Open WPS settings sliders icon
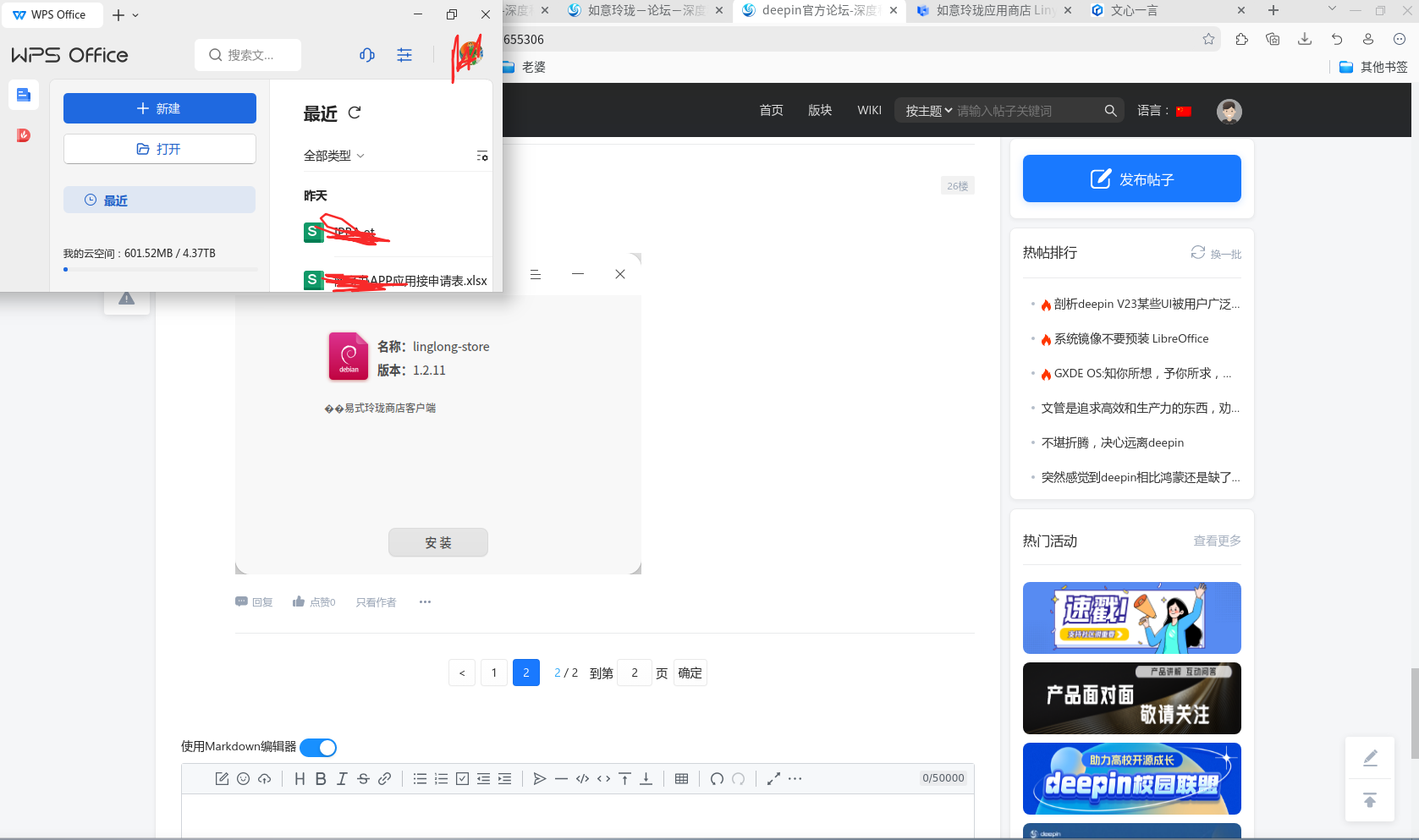1419x840 pixels. 404,55
